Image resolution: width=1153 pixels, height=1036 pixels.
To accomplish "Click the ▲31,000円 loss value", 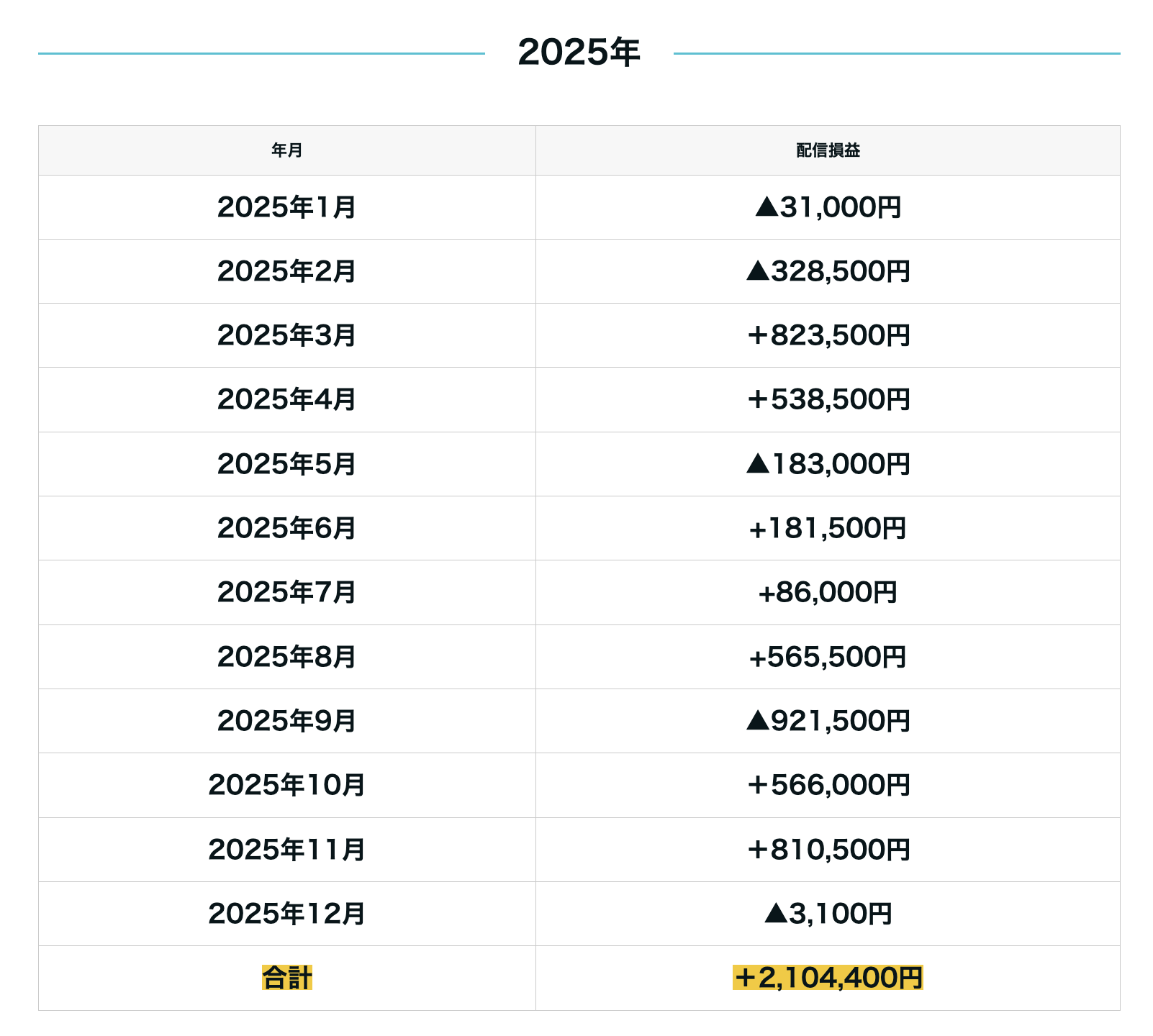I will click(x=828, y=207).
